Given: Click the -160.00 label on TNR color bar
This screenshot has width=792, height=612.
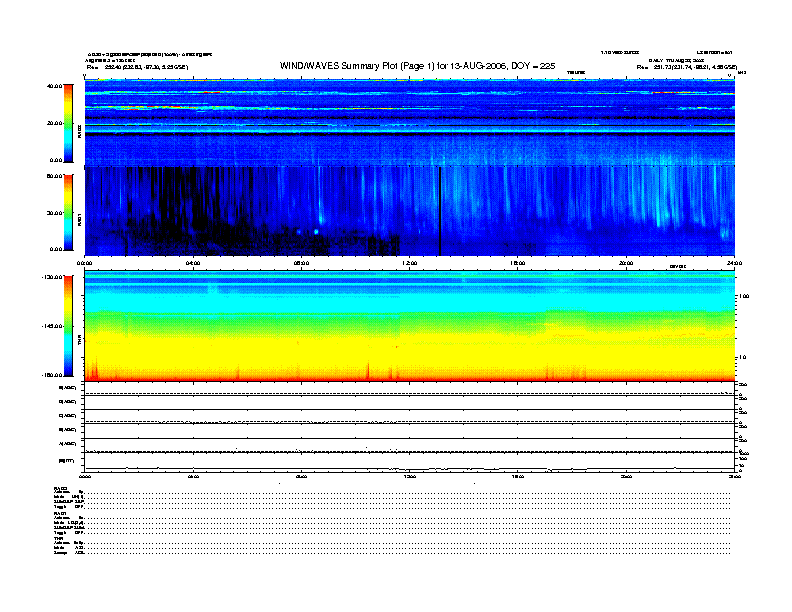Looking at the screenshot, I should [x=53, y=375].
